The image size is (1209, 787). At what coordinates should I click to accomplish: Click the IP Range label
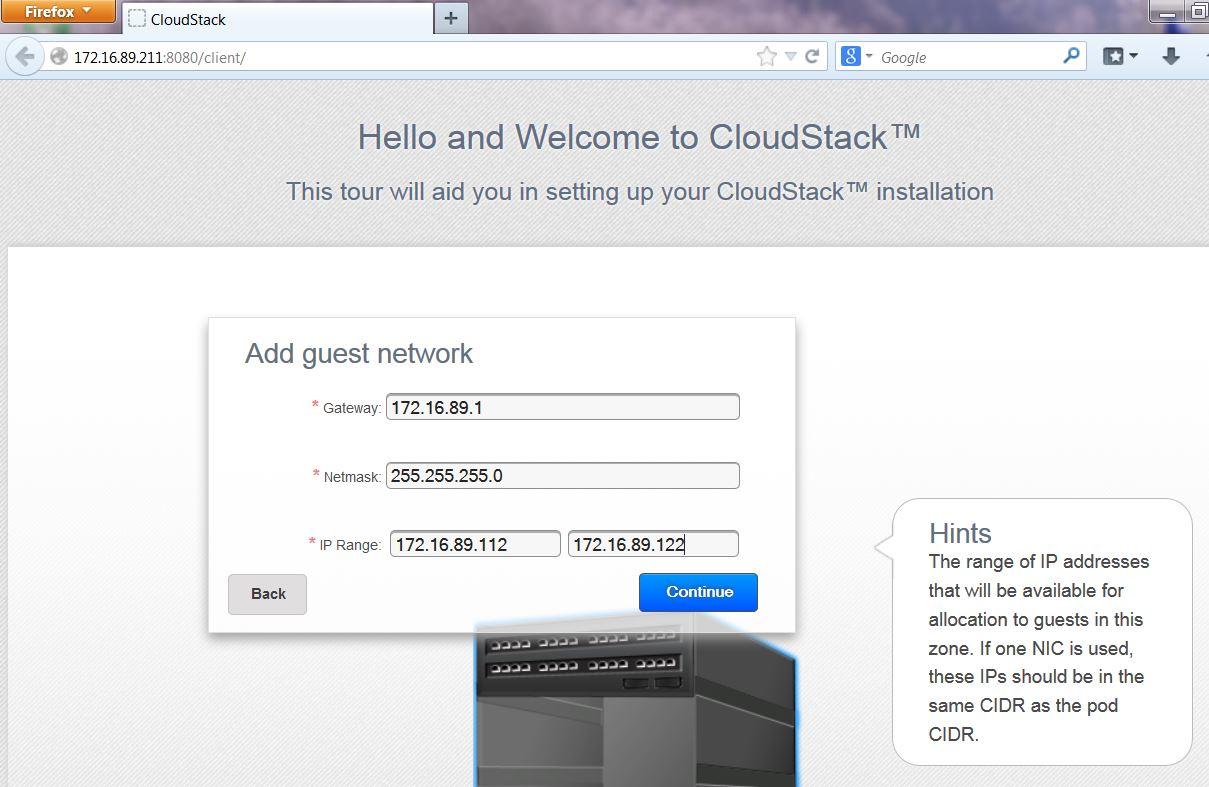(x=350, y=545)
